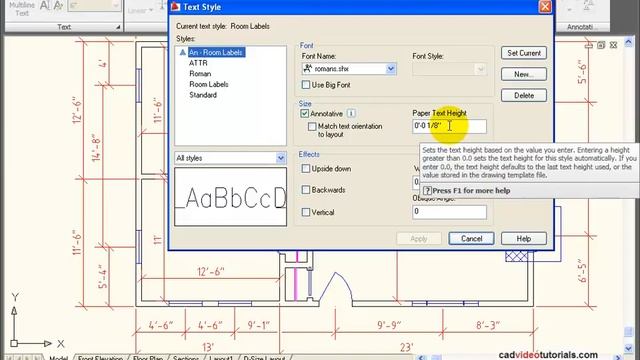
Task: Toggle the Use Big Font checkbox
Action: 306,85
